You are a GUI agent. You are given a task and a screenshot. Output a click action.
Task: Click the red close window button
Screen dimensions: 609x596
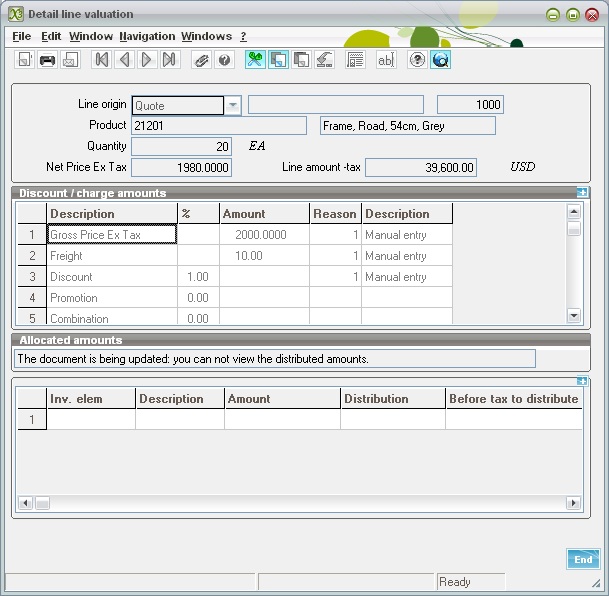(592, 15)
